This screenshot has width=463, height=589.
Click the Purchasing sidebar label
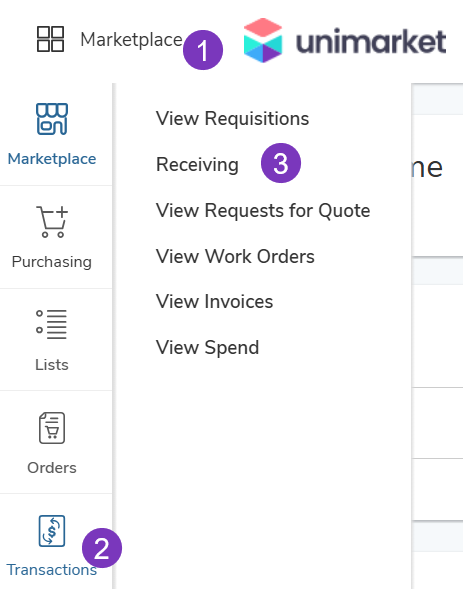click(52, 262)
